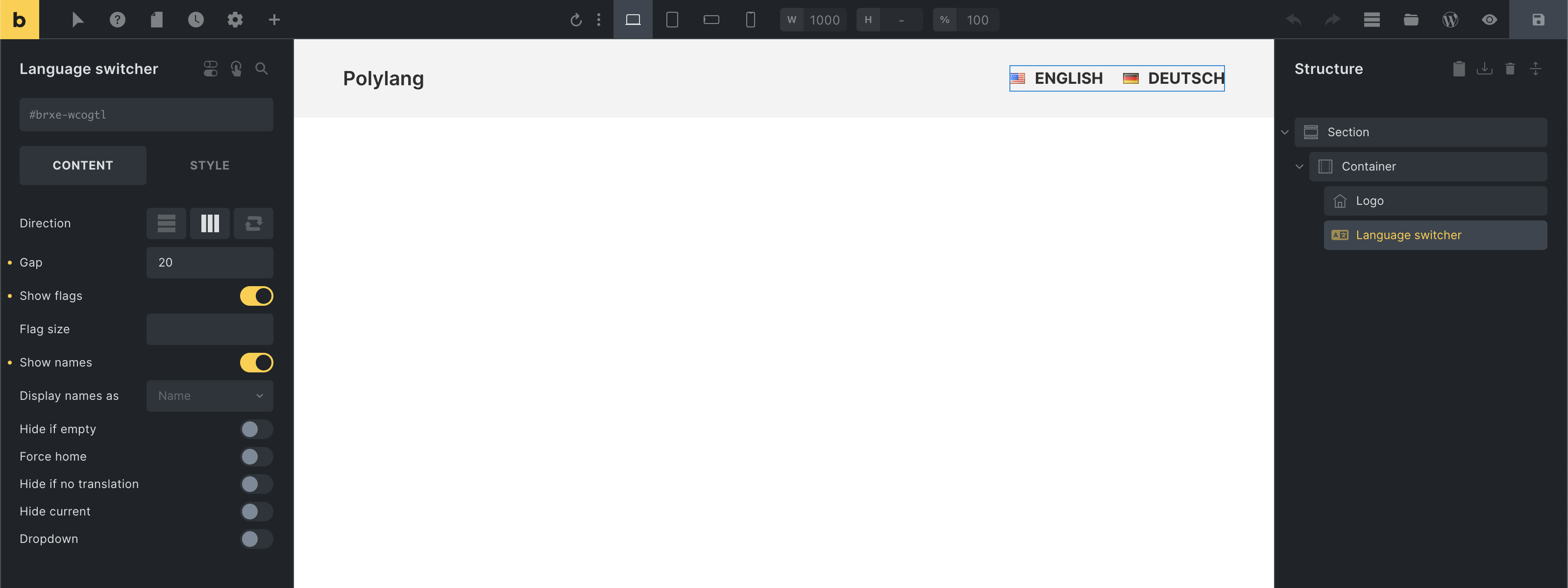Switch to the STYLE tab

click(209, 166)
